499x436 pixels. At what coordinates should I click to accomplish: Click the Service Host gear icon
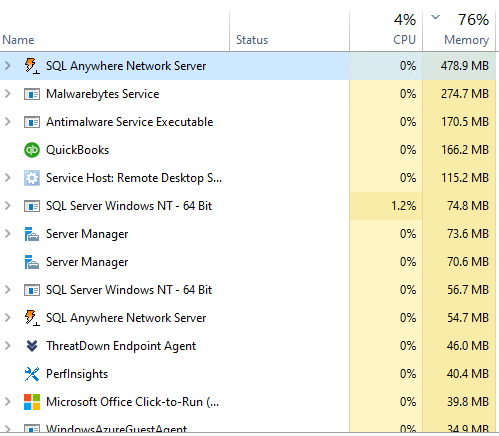pyautogui.click(x=32, y=178)
